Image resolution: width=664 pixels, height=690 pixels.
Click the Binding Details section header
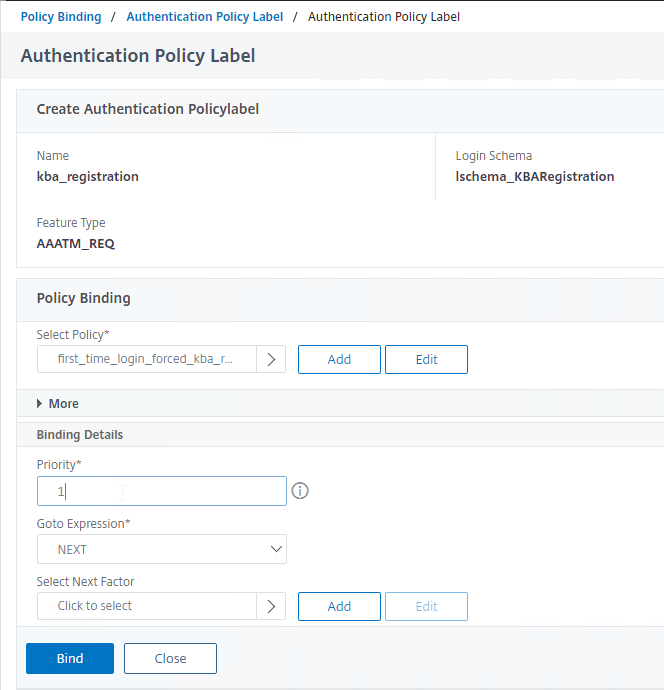coord(80,435)
